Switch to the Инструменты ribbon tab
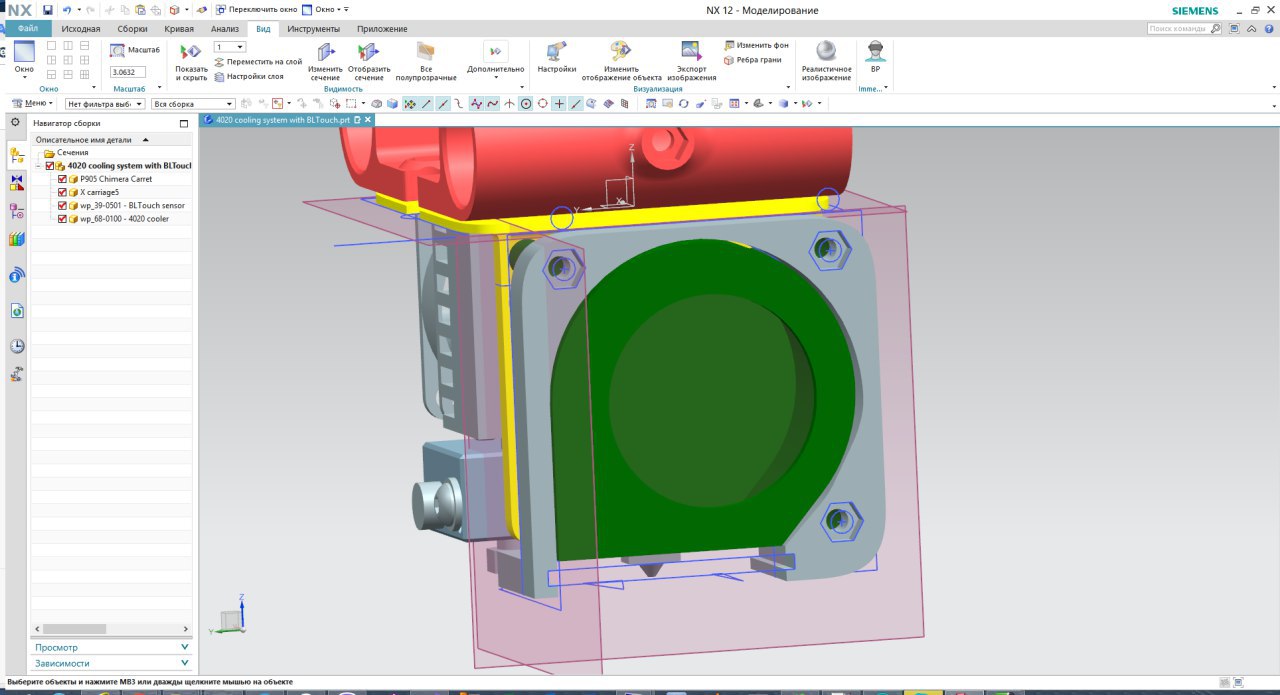1280x695 pixels. click(314, 29)
